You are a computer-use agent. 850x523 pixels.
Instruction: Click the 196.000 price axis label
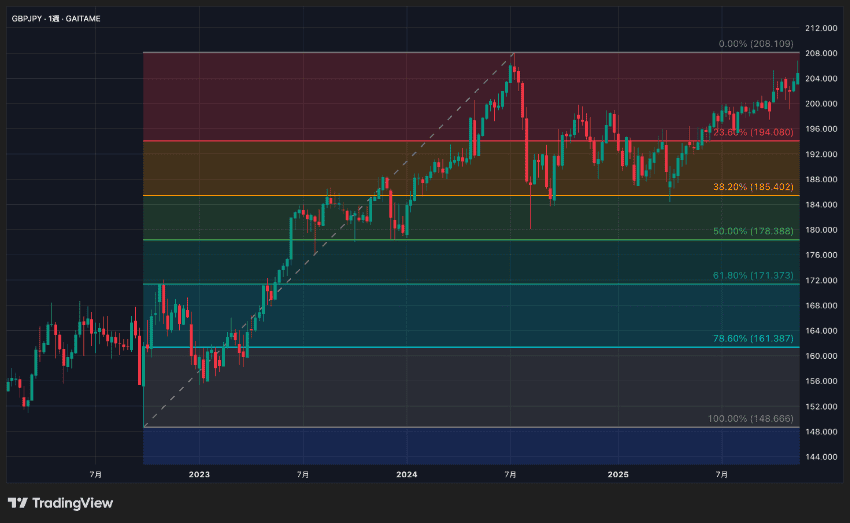tap(821, 129)
